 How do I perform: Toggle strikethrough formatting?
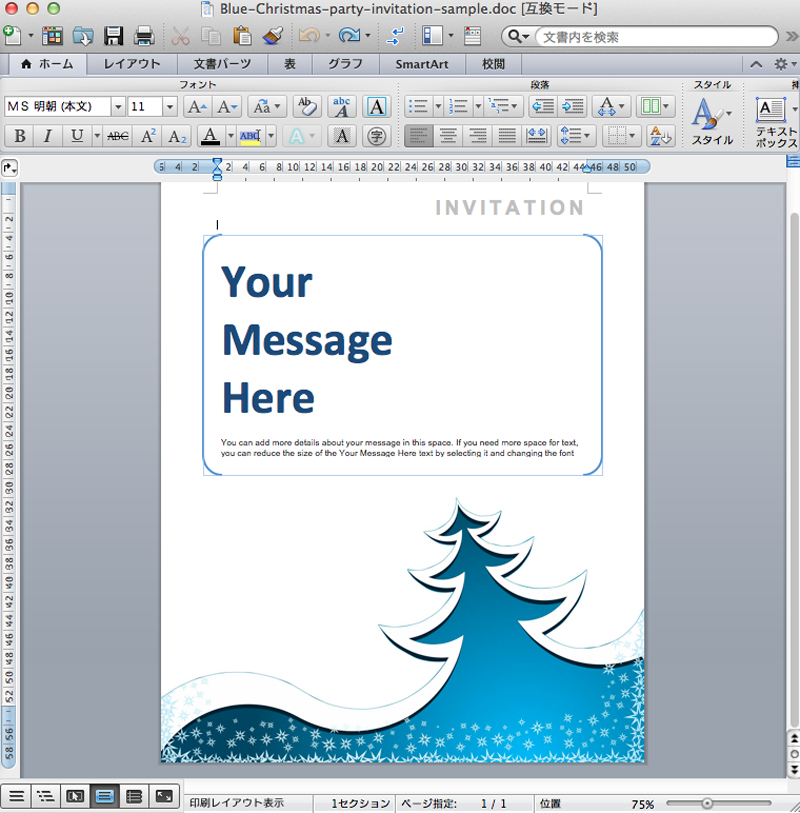pyautogui.click(x=118, y=136)
